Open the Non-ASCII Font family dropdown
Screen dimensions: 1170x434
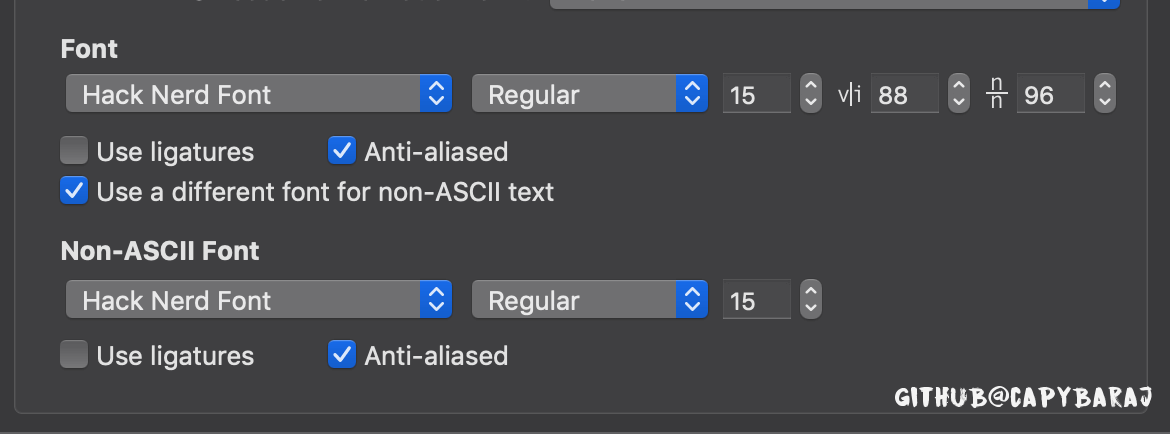click(258, 300)
